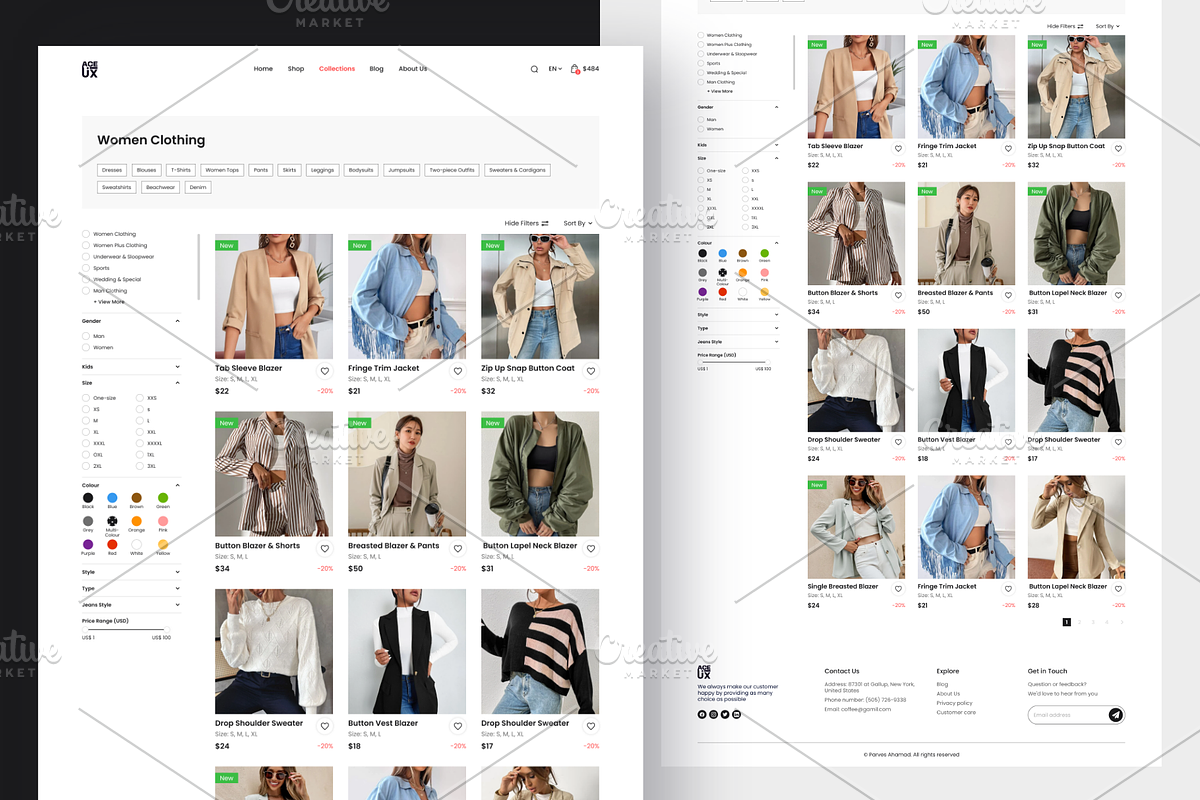Heart Button Blazer & Shorts on right page
This screenshot has height=800, width=1200.
coord(898,296)
